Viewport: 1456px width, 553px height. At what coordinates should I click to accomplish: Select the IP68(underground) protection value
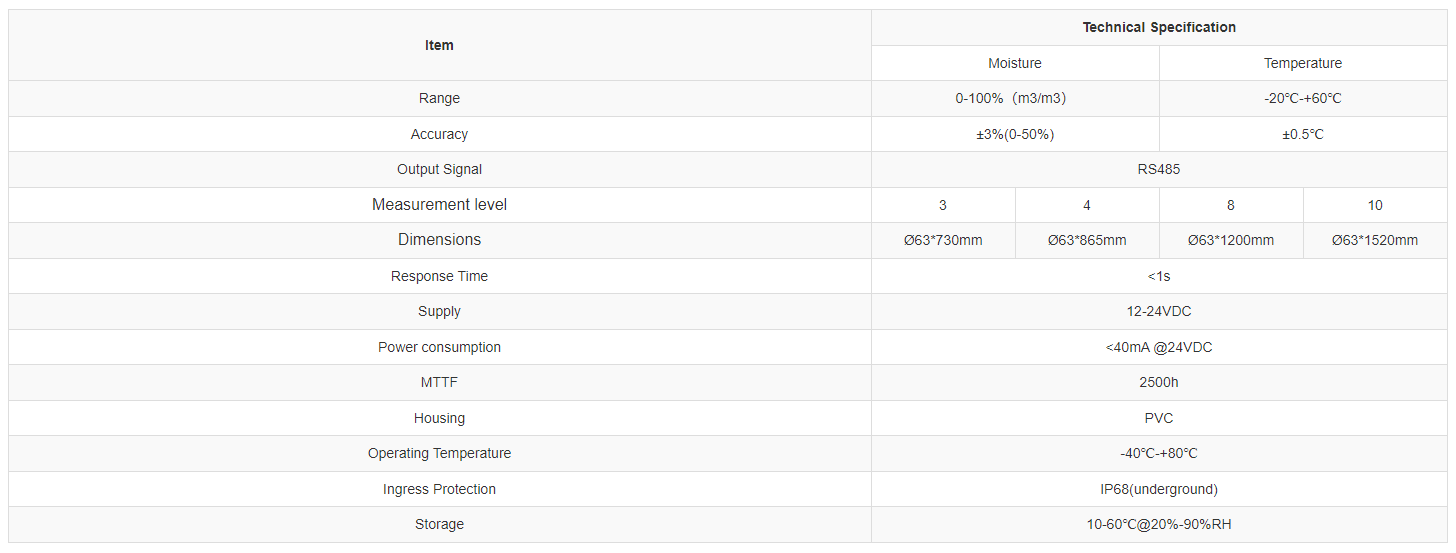coord(1159,489)
